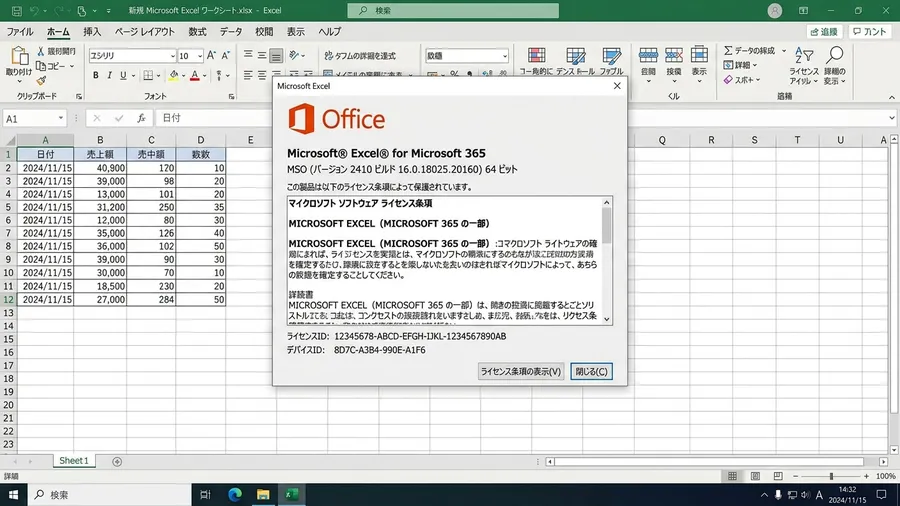Image resolution: width=900 pixels, height=506 pixels.
Task: Click the format cells icon
Action: point(699,55)
